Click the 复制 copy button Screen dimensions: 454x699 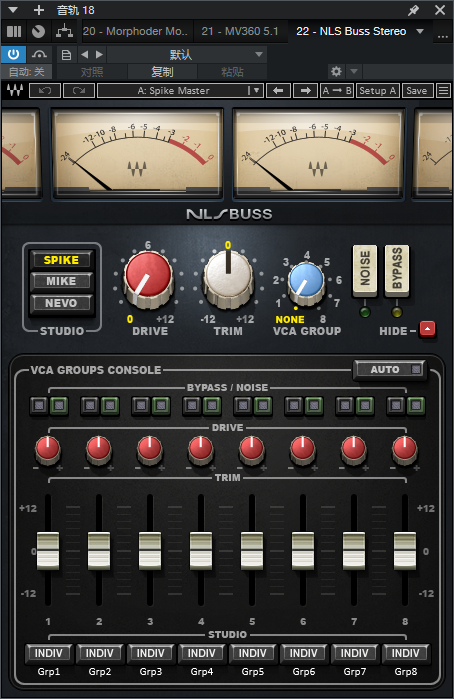click(162, 72)
